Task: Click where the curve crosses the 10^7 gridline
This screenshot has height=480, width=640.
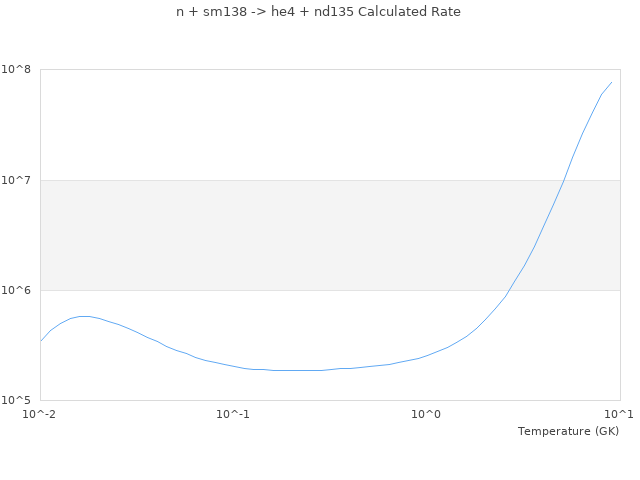Action: 564,180
